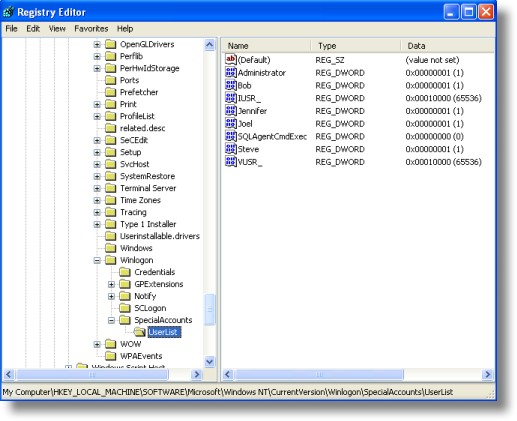
Task: Click the down arrow of the tree scrollbar
Action: pyautogui.click(x=210, y=361)
